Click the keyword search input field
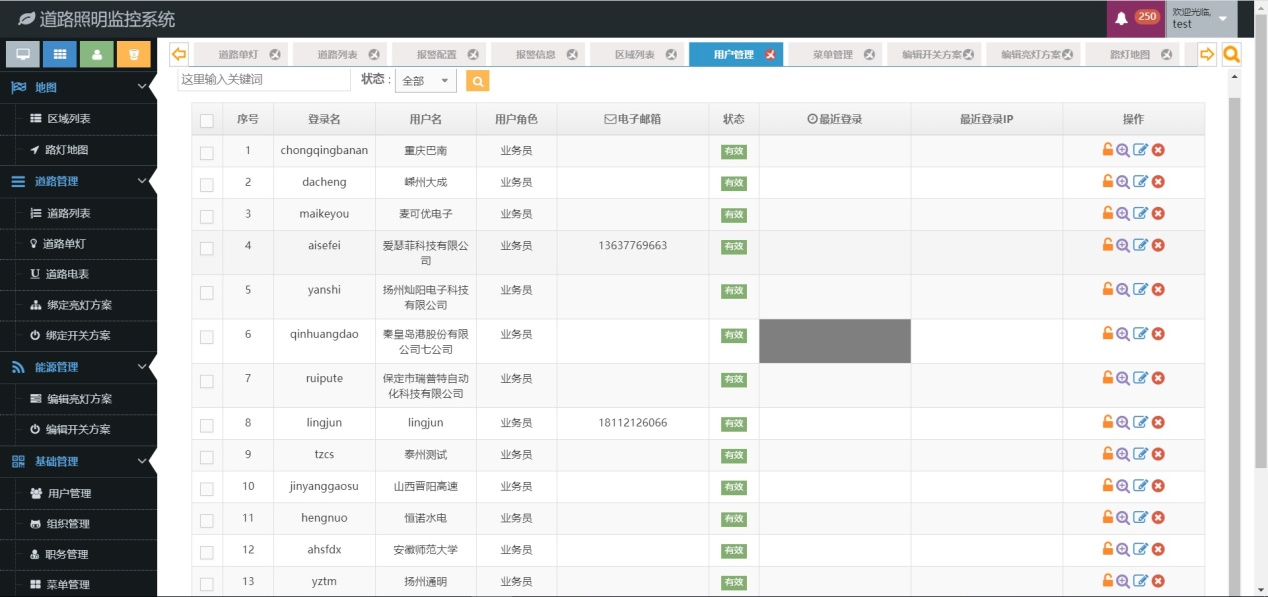The width and height of the screenshot is (1268, 597). click(x=264, y=79)
